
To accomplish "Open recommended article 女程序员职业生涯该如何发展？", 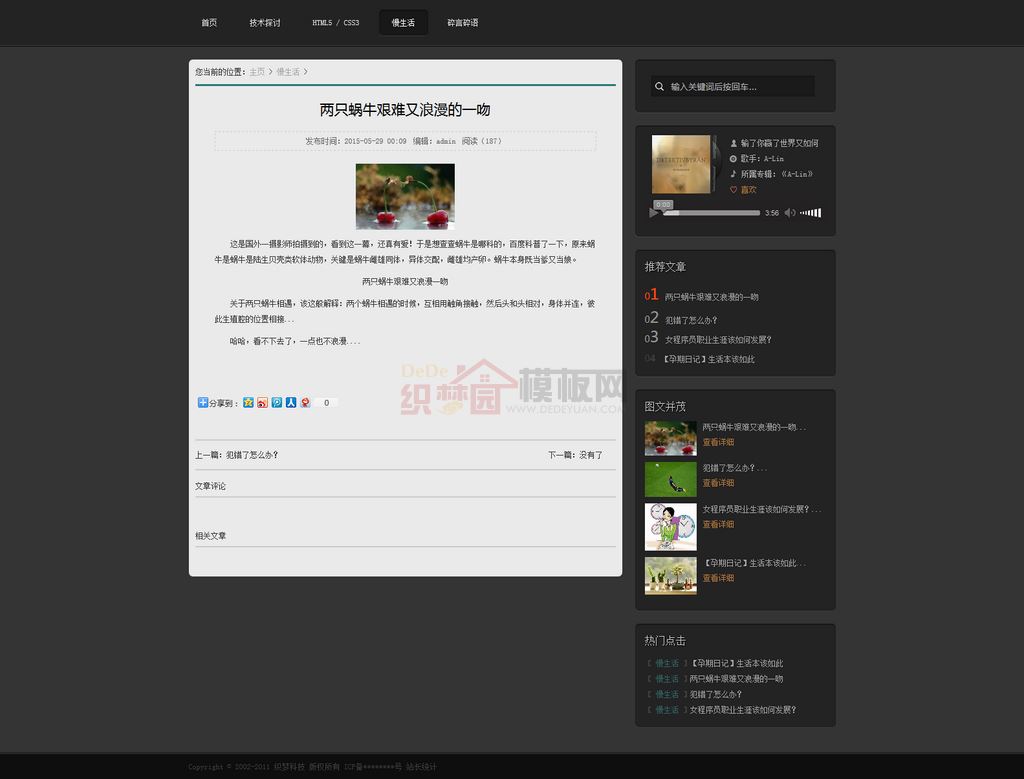I will pos(718,339).
